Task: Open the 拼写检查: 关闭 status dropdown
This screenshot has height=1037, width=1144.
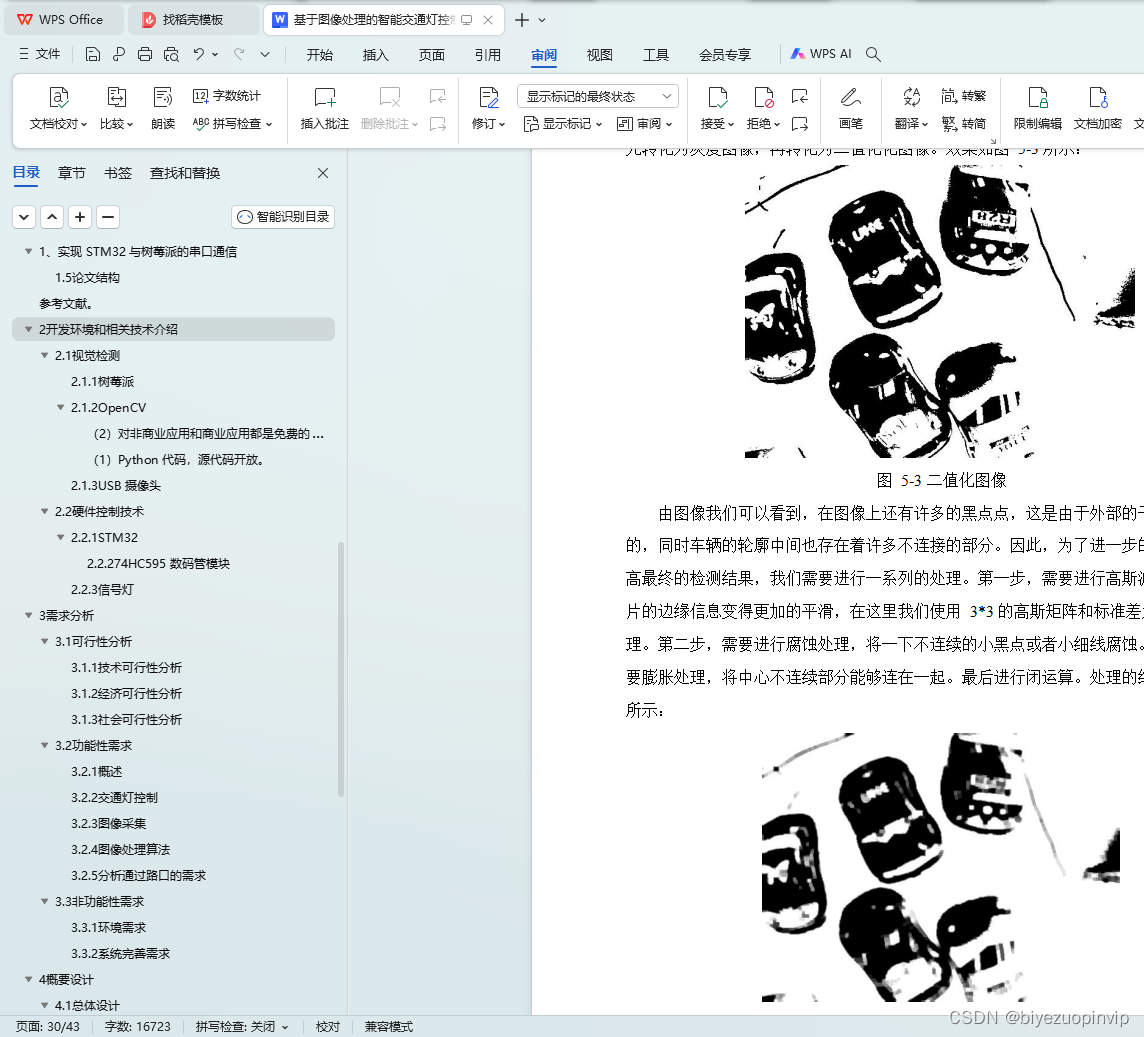Action: pyautogui.click(x=241, y=1027)
